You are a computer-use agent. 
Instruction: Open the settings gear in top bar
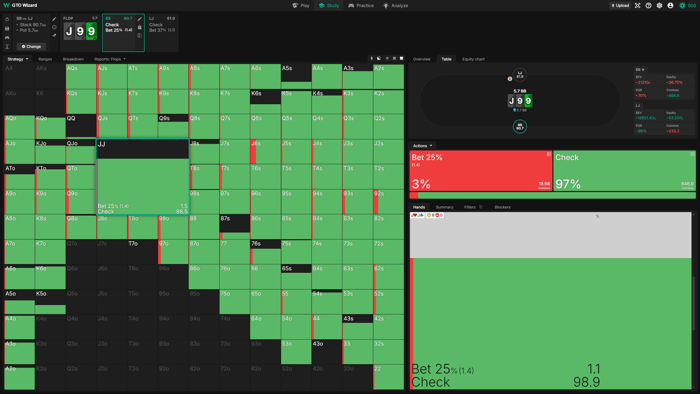click(659, 5)
